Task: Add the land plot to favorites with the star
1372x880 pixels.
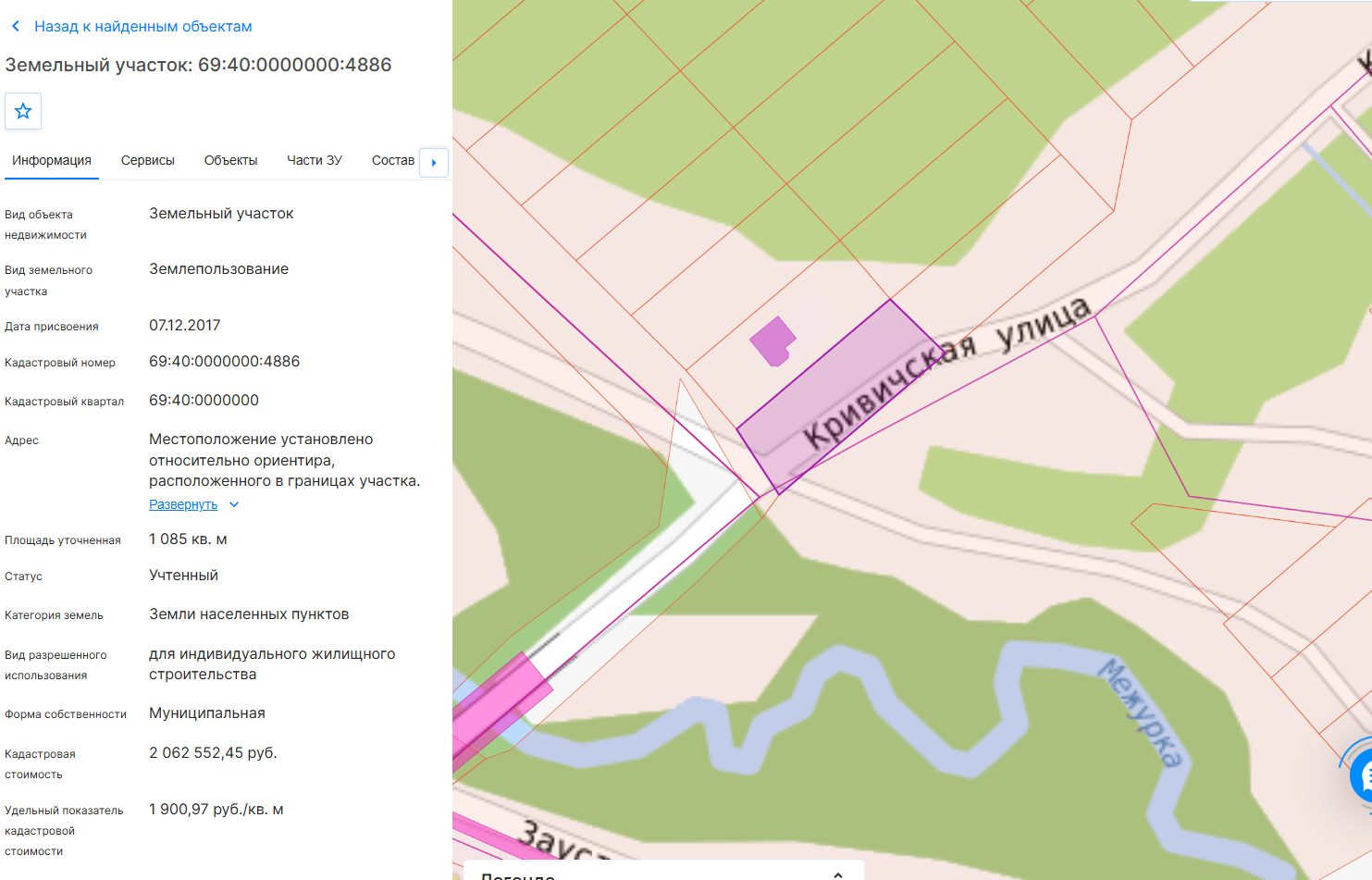Action: click(x=23, y=111)
